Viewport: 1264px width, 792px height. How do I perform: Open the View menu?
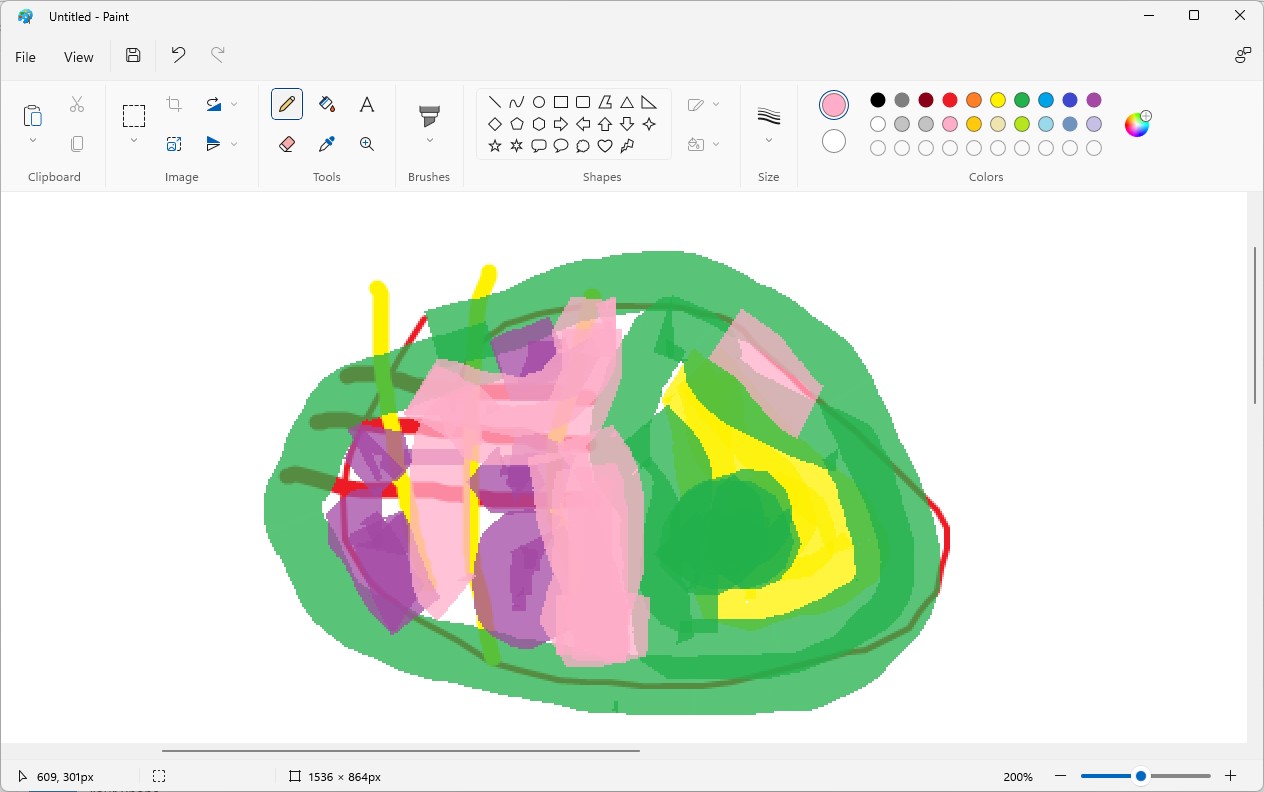(x=78, y=57)
